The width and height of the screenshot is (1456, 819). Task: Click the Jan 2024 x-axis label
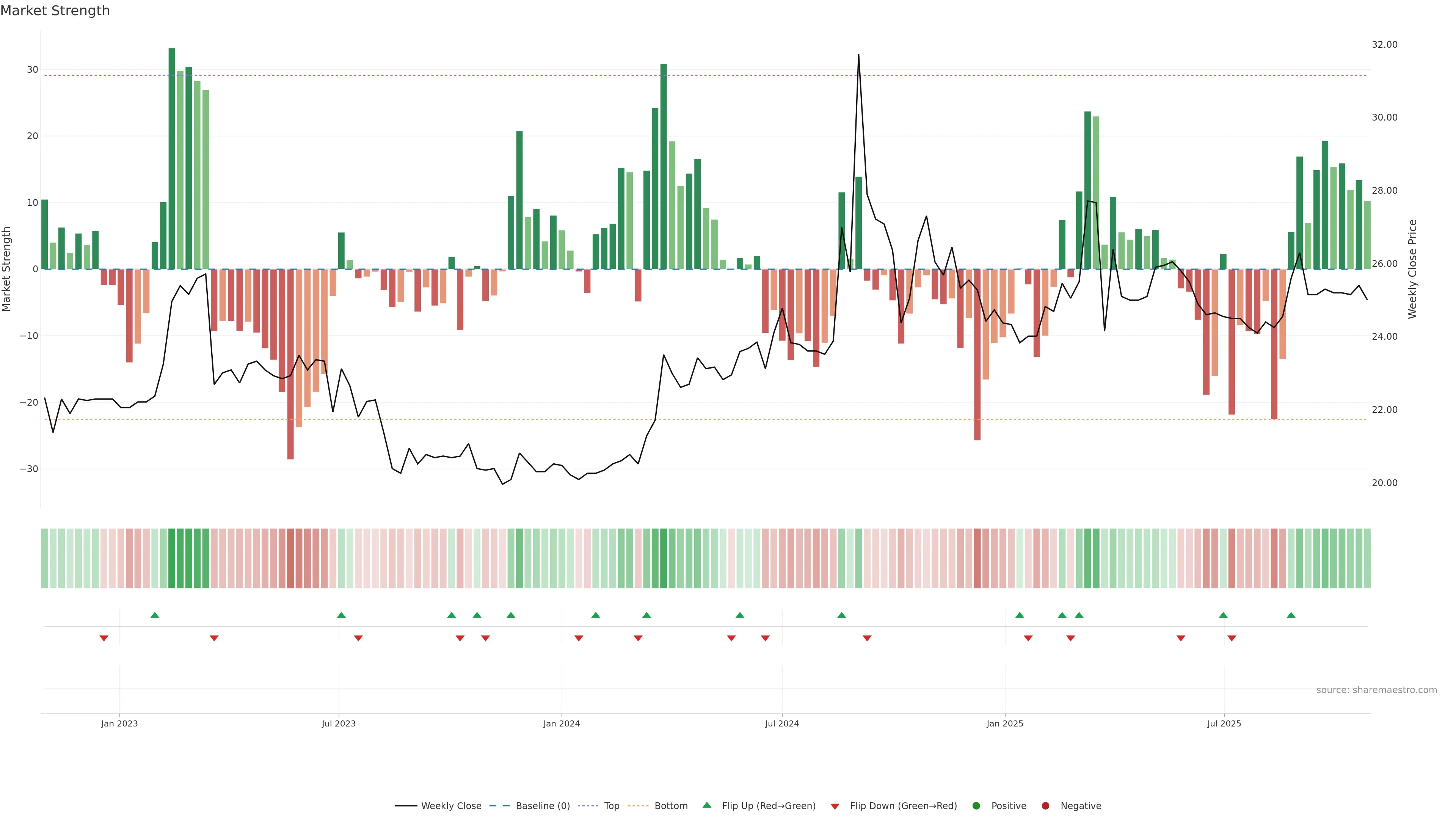click(x=561, y=723)
